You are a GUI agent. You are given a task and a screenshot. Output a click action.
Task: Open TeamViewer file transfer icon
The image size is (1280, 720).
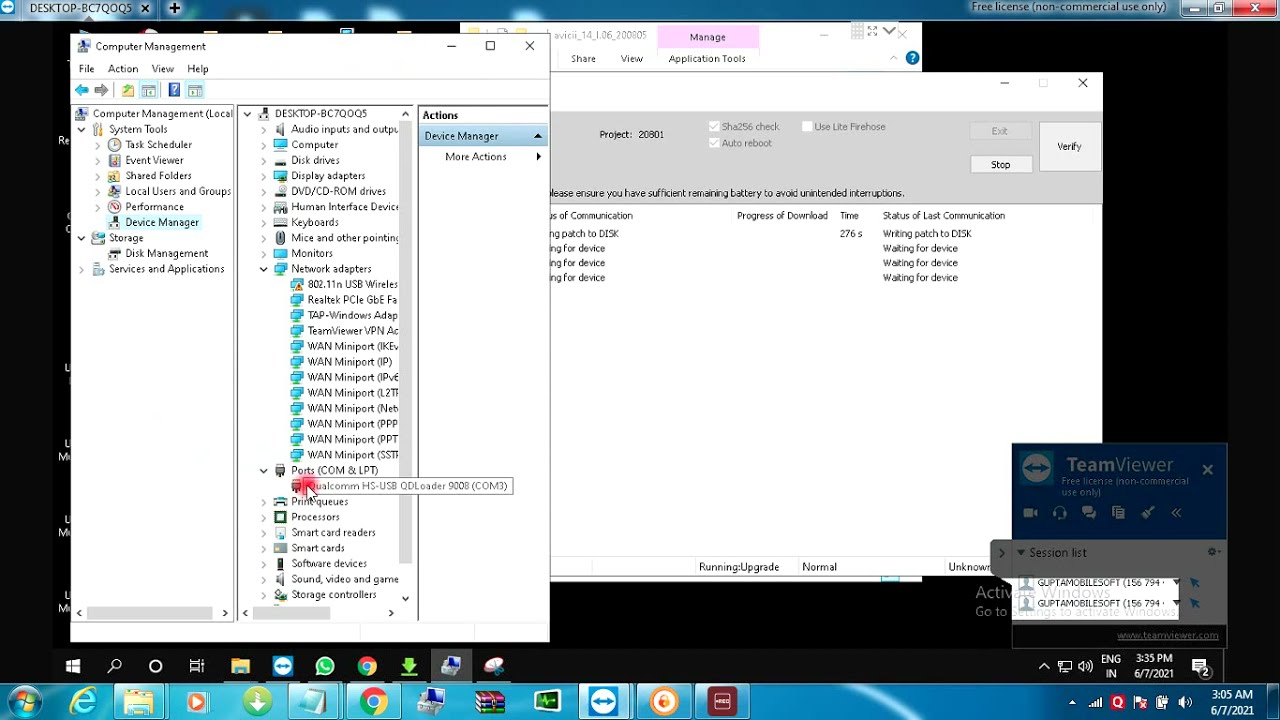1118,513
